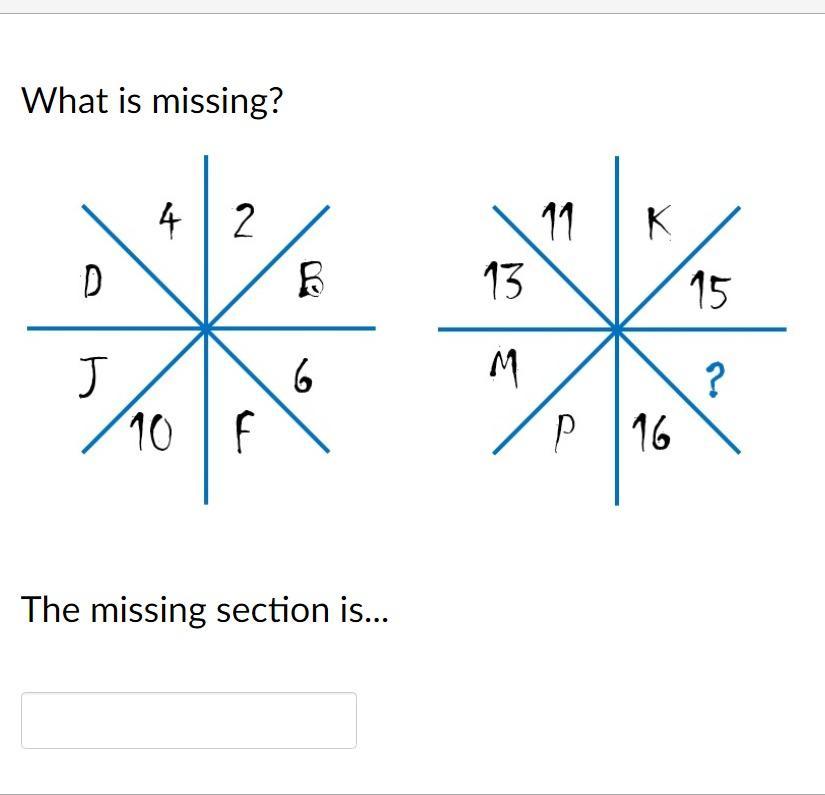
Task: Select the number 2 in left wheel
Action: coord(243,221)
